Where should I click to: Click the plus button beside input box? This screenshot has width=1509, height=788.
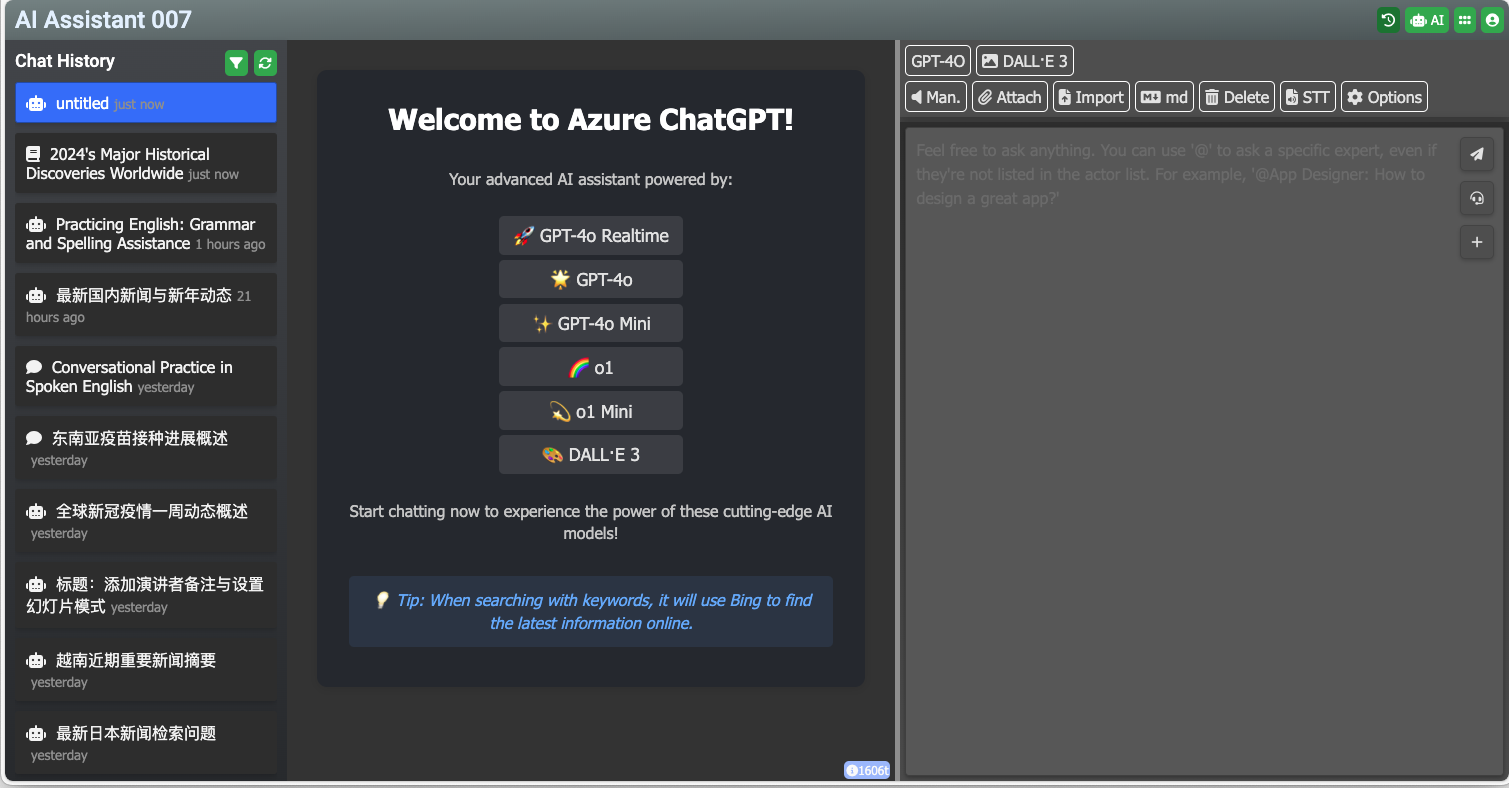[x=1476, y=242]
